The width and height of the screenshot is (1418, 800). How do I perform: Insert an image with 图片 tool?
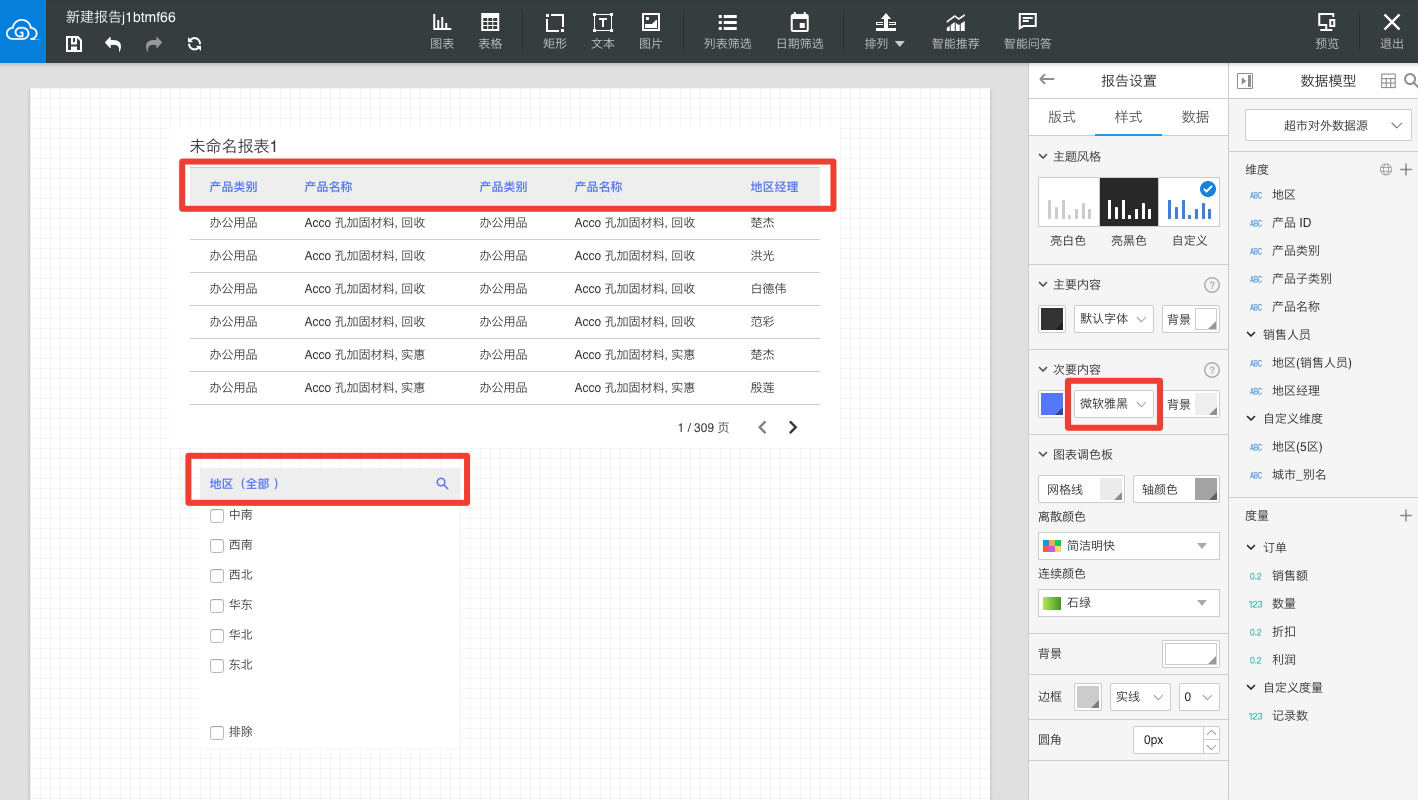650,31
